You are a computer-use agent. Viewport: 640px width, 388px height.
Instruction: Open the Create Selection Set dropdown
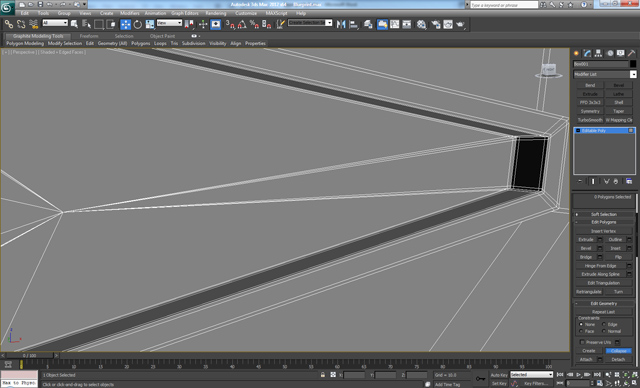click(310, 23)
